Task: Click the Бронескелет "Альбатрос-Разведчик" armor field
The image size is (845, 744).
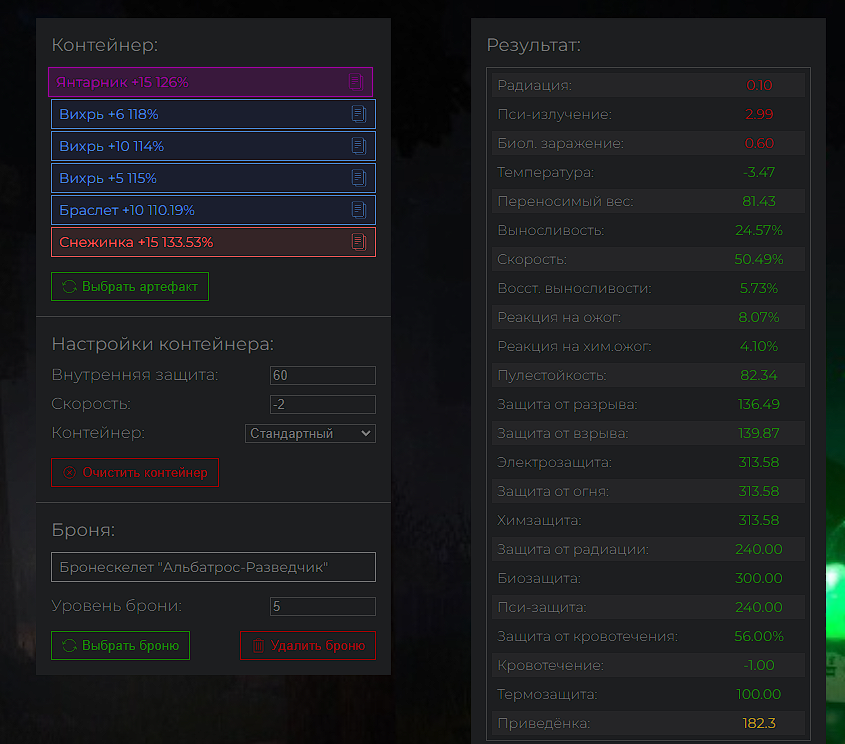Action: (x=213, y=567)
